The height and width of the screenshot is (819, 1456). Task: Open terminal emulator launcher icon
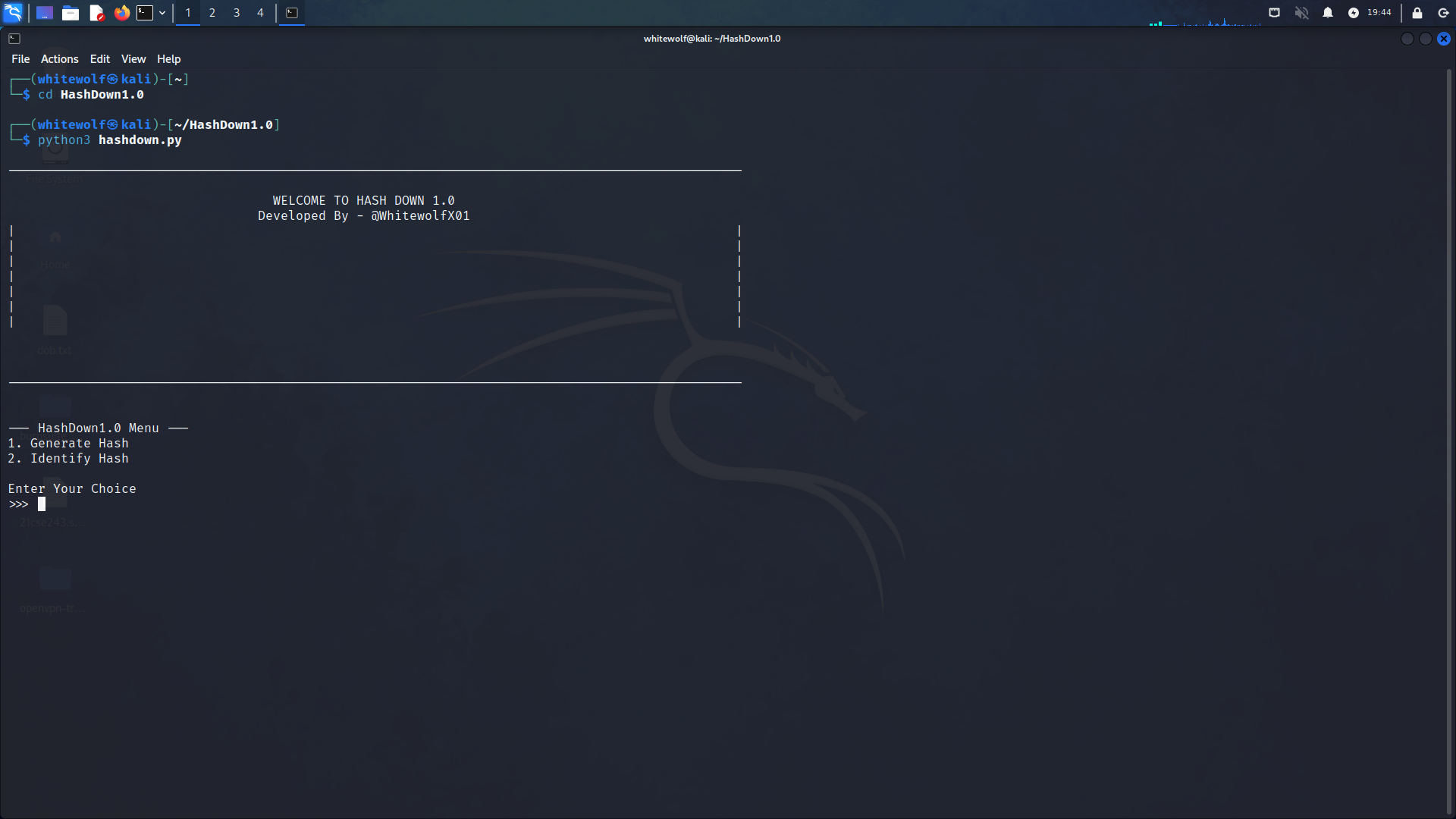pos(145,13)
